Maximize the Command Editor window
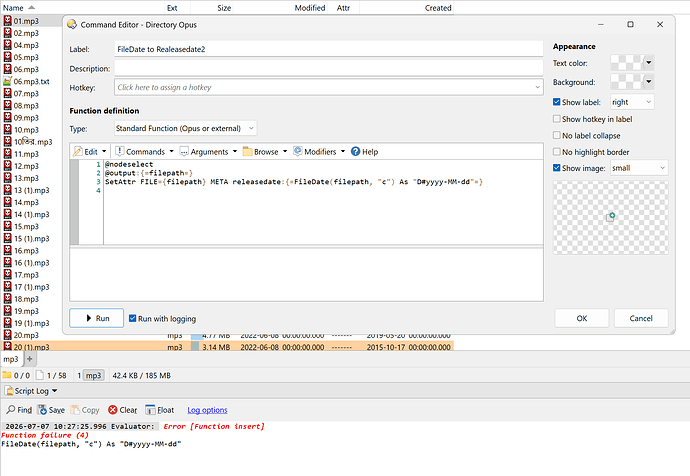The image size is (690, 476). [630, 25]
